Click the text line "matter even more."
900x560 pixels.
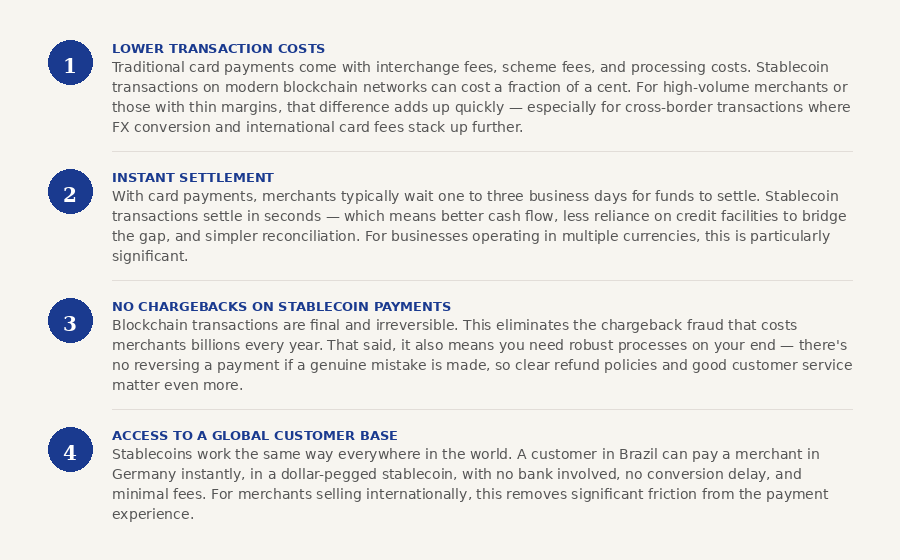click(x=177, y=385)
